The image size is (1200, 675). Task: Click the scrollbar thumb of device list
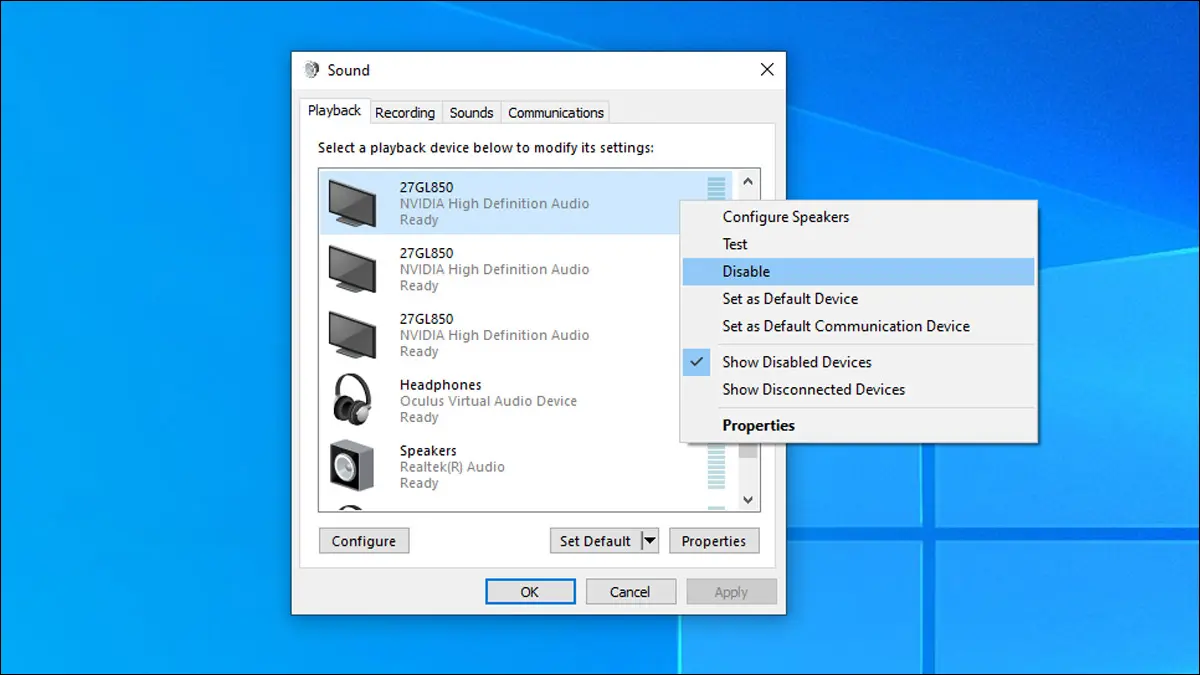(x=748, y=450)
